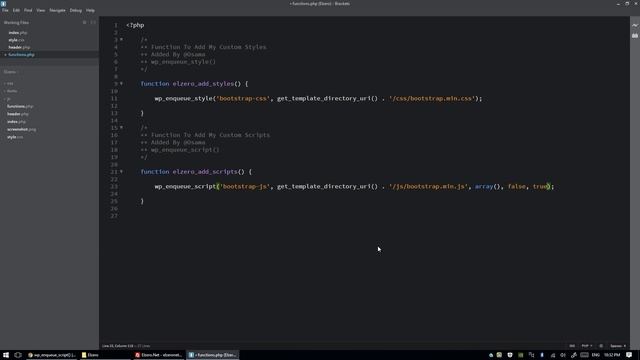Switch to the wp_enqueue_script browser taskbar window
640x360 pixels.
tap(52, 355)
